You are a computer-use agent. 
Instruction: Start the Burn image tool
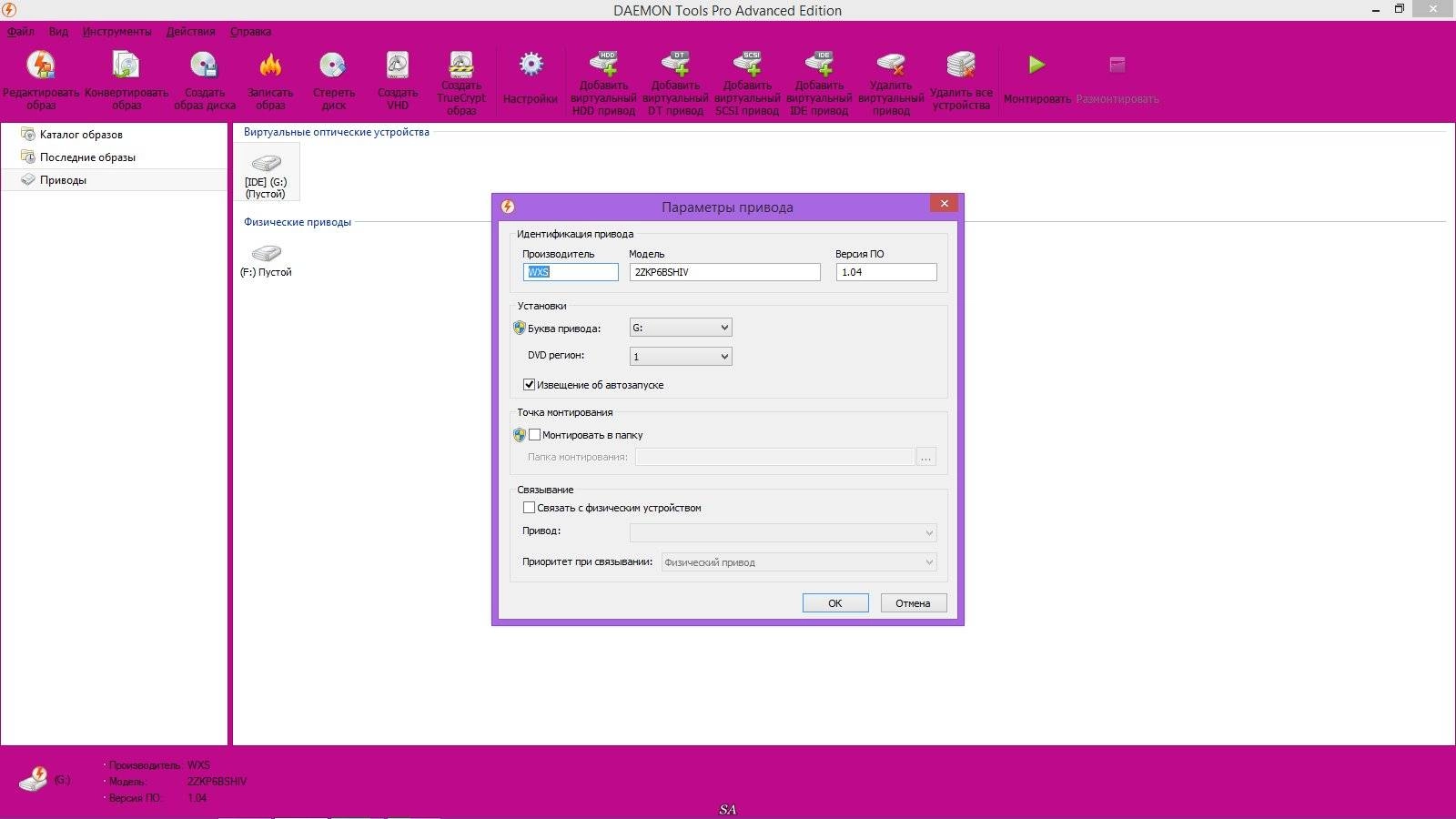270,80
